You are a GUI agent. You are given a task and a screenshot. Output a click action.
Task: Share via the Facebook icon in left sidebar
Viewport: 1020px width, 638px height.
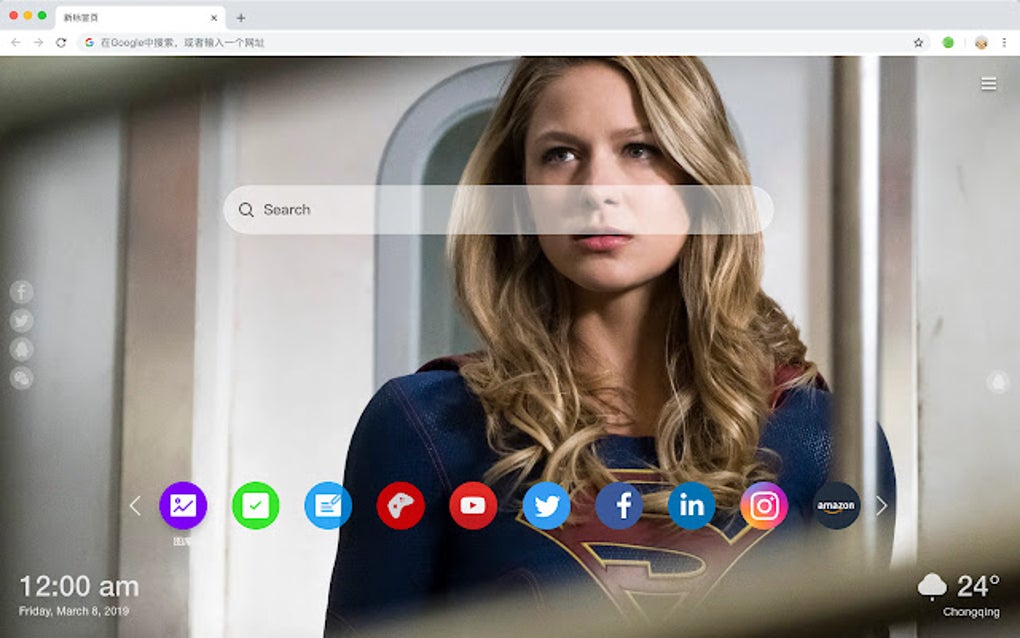pos(21,292)
